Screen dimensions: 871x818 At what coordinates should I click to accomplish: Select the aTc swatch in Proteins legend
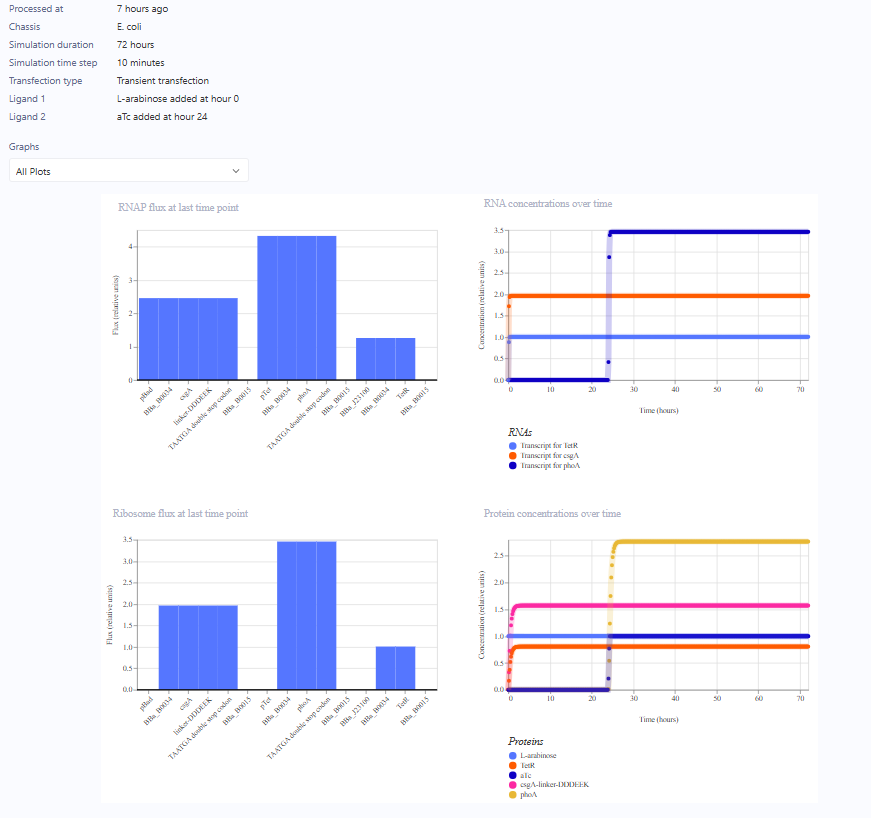[x=513, y=775]
